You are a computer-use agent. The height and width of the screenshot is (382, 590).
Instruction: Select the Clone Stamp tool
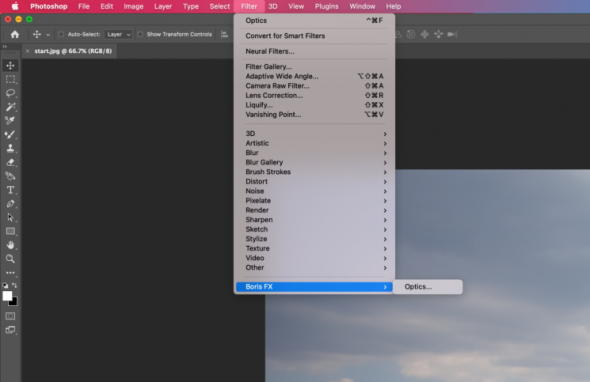[x=10, y=148]
